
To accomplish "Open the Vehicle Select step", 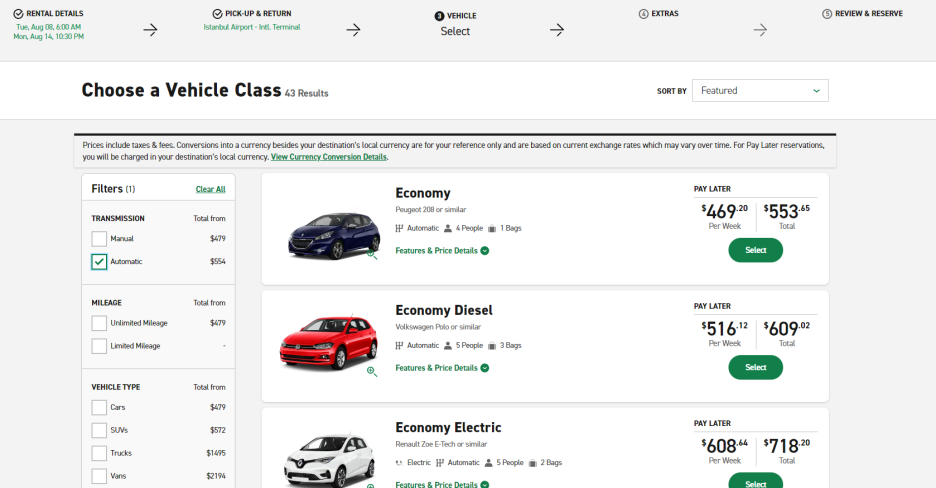I will tap(455, 24).
